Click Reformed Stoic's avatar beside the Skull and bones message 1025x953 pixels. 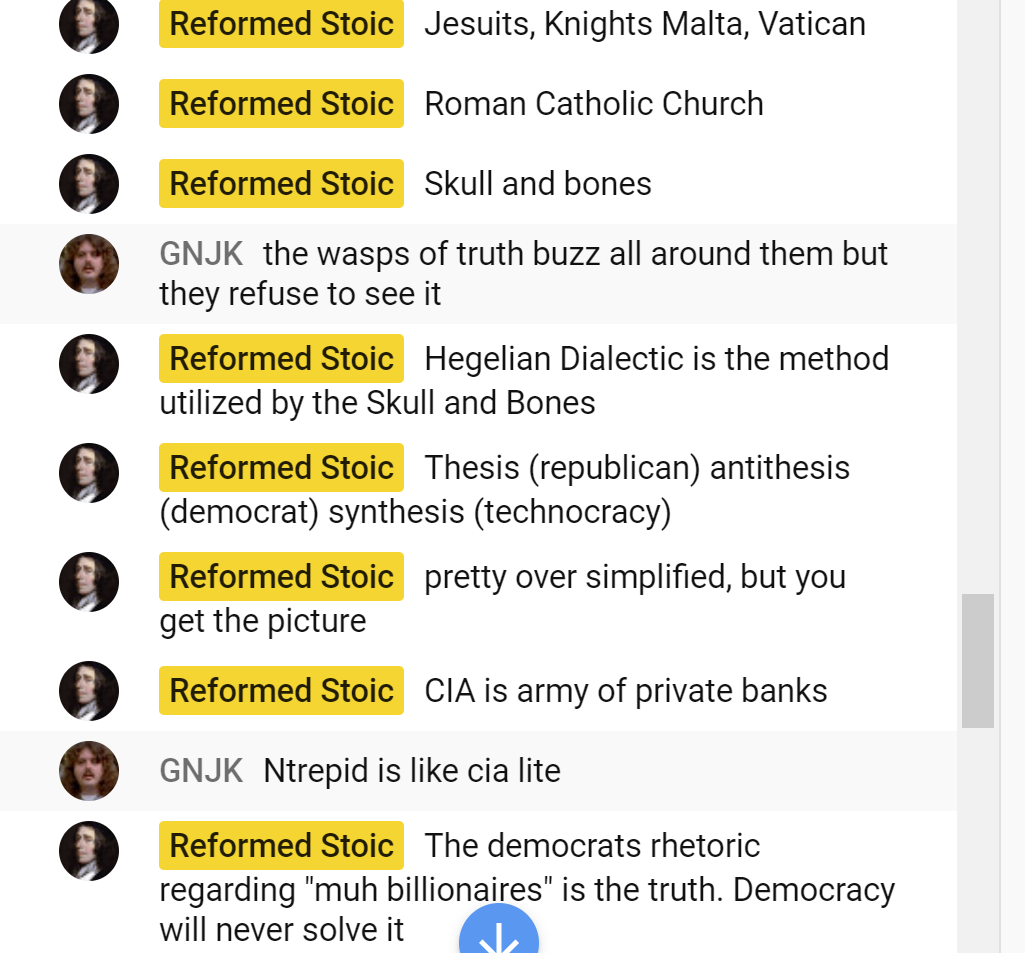coord(89,184)
